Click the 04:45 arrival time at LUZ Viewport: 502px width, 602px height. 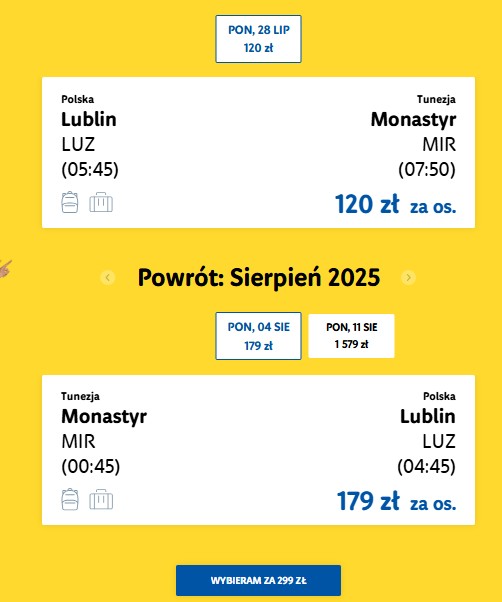pyautogui.click(x=426, y=466)
